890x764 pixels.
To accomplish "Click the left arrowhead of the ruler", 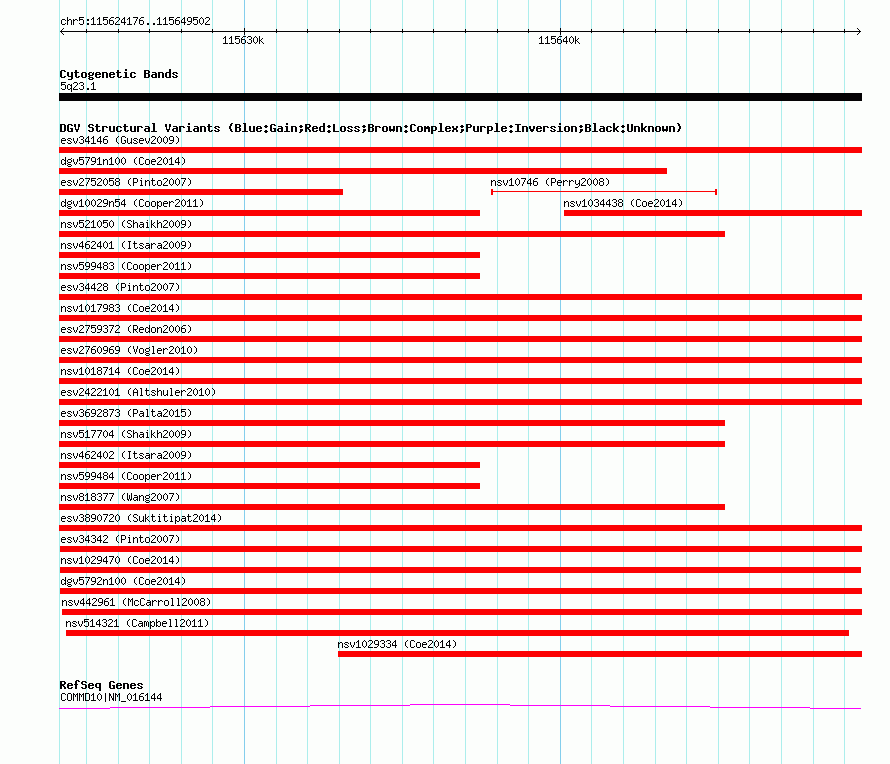I will point(62,31).
